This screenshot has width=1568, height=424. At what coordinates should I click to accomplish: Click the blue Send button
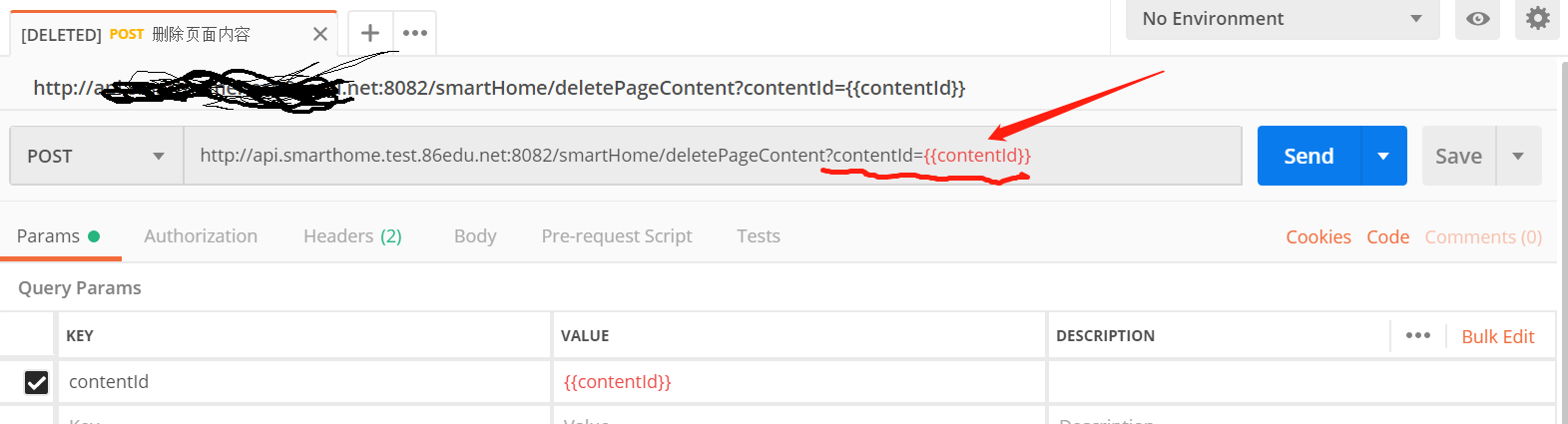1308,156
